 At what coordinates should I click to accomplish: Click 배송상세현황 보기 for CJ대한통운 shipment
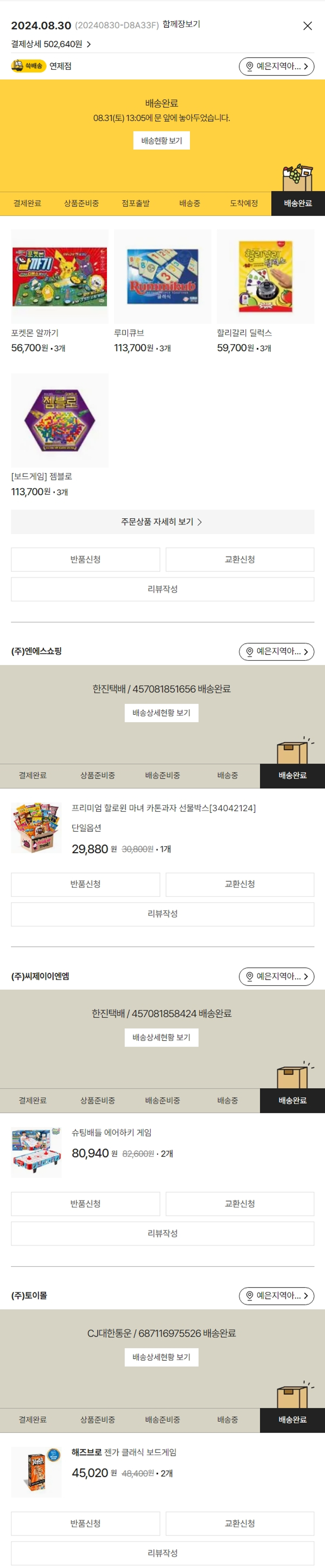(x=161, y=1357)
